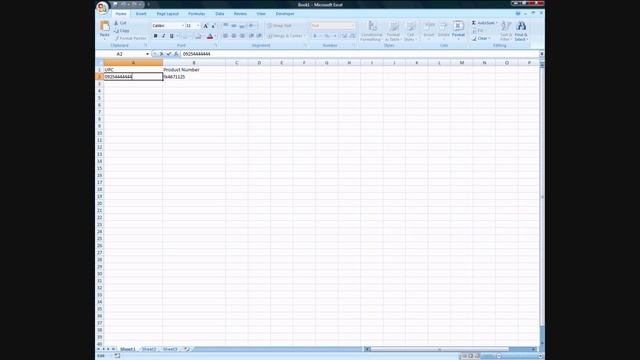The width and height of the screenshot is (640, 360).
Task: Click Enter checkmark in formula bar
Action: pos(169,54)
